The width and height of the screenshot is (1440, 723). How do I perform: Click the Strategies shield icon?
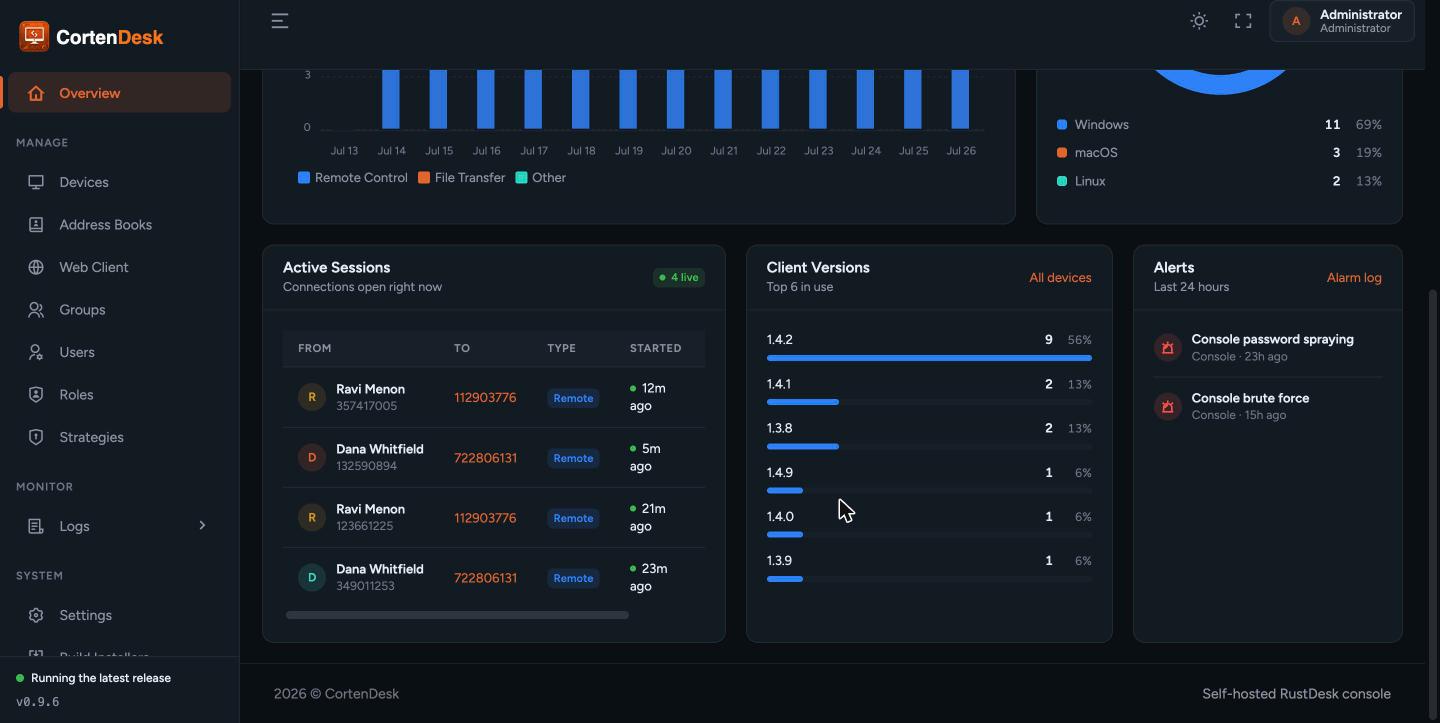pyautogui.click(x=36, y=437)
